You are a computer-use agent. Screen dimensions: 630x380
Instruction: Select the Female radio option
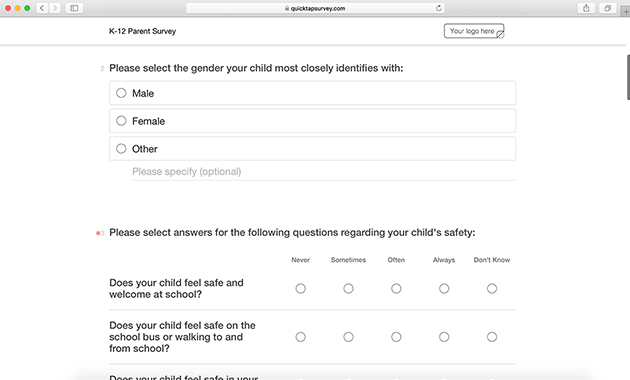[x=121, y=121]
